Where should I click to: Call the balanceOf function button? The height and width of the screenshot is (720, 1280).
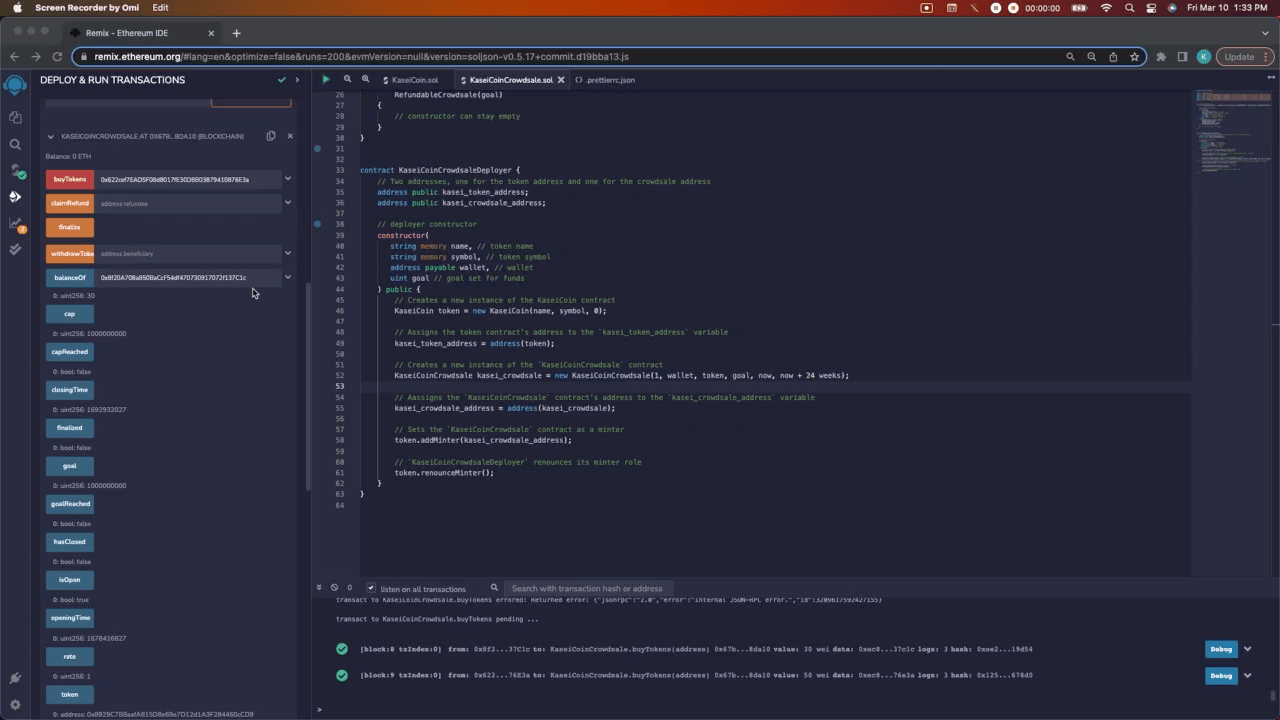coord(70,277)
